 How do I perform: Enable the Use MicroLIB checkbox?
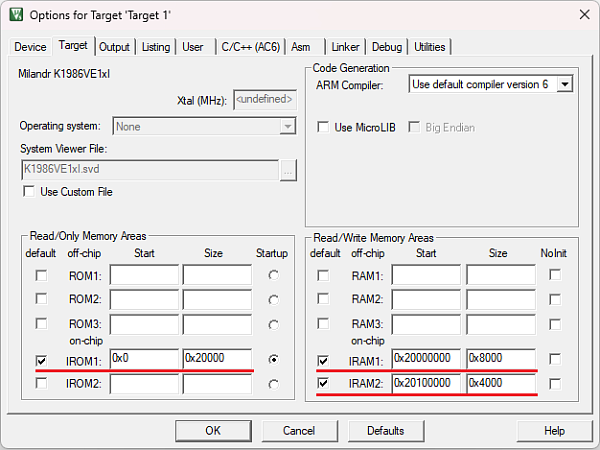pos(323,127)
